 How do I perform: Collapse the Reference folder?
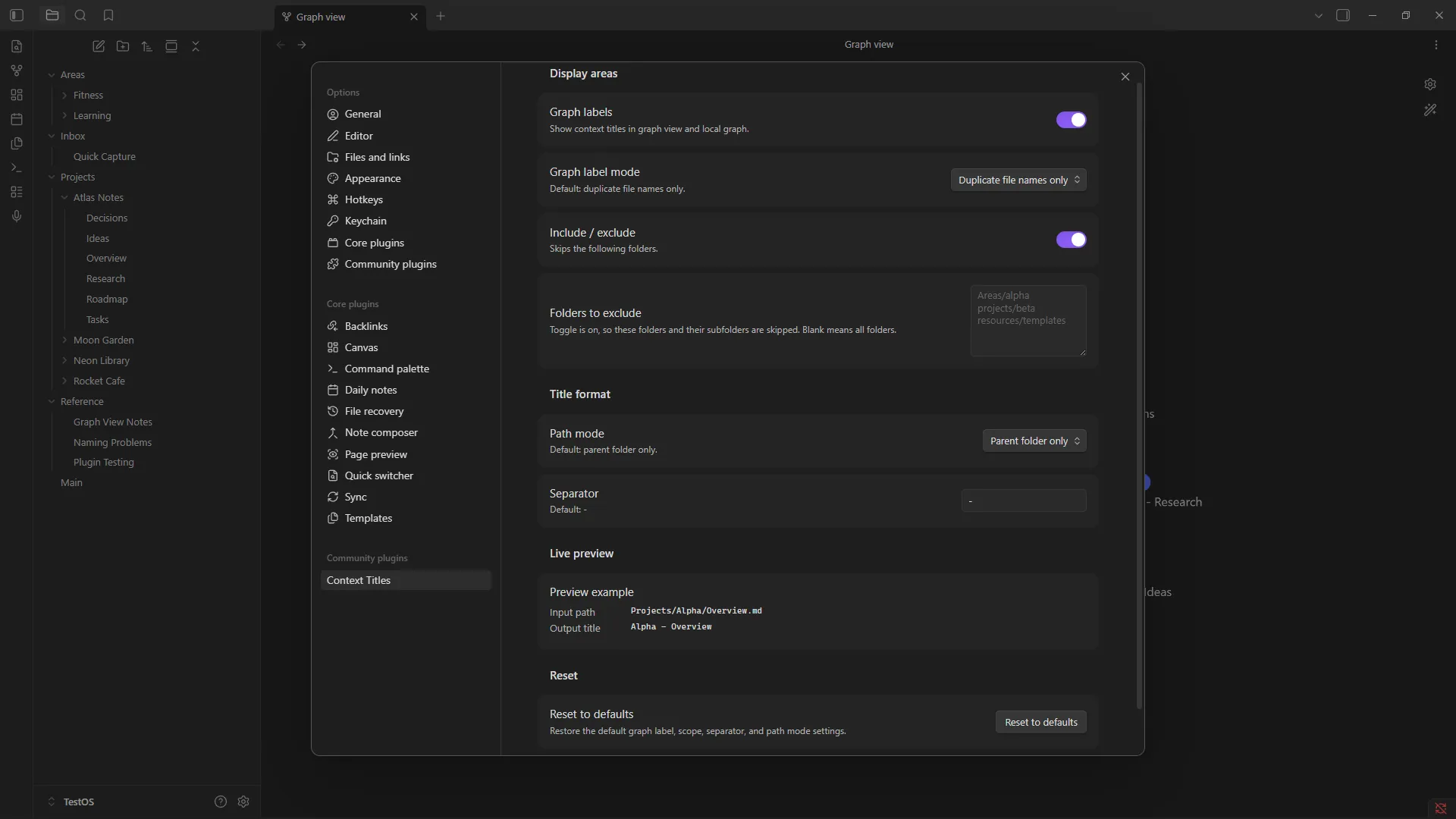52,401
